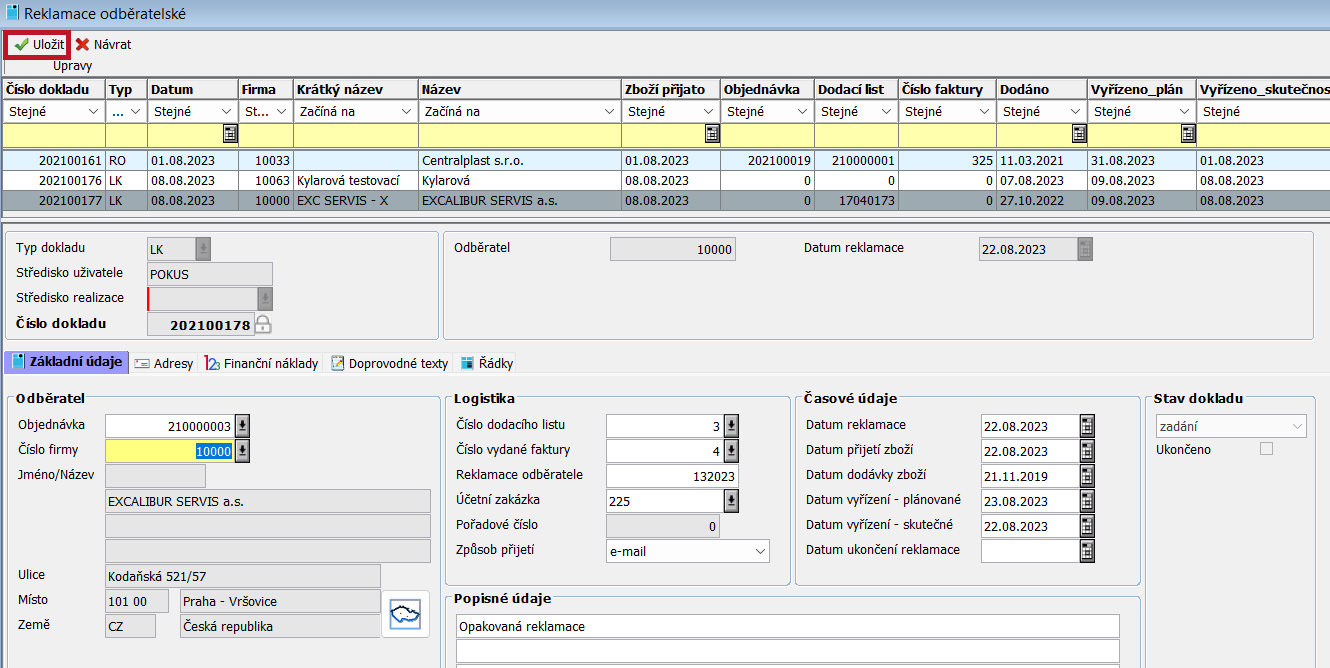Click lookup icon beside Číslo firmy field

click(242, 451)
